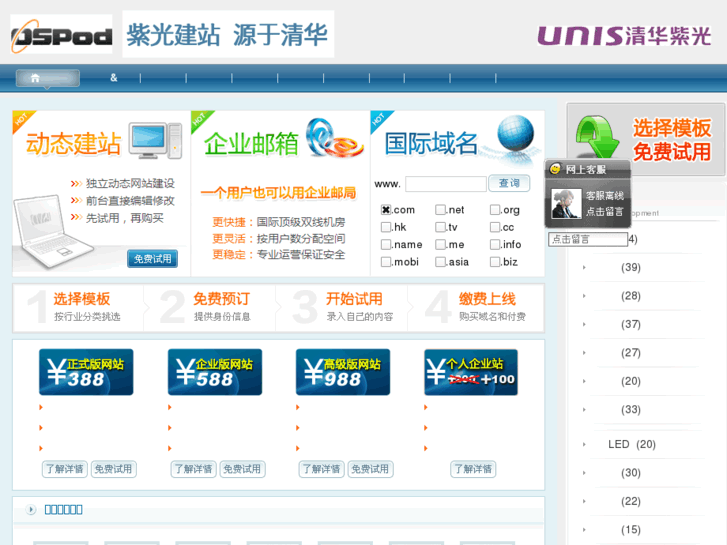Click 了解详情 under ¥588 plan
This screenshot has height=545, width=727.
tap(193, 469)
